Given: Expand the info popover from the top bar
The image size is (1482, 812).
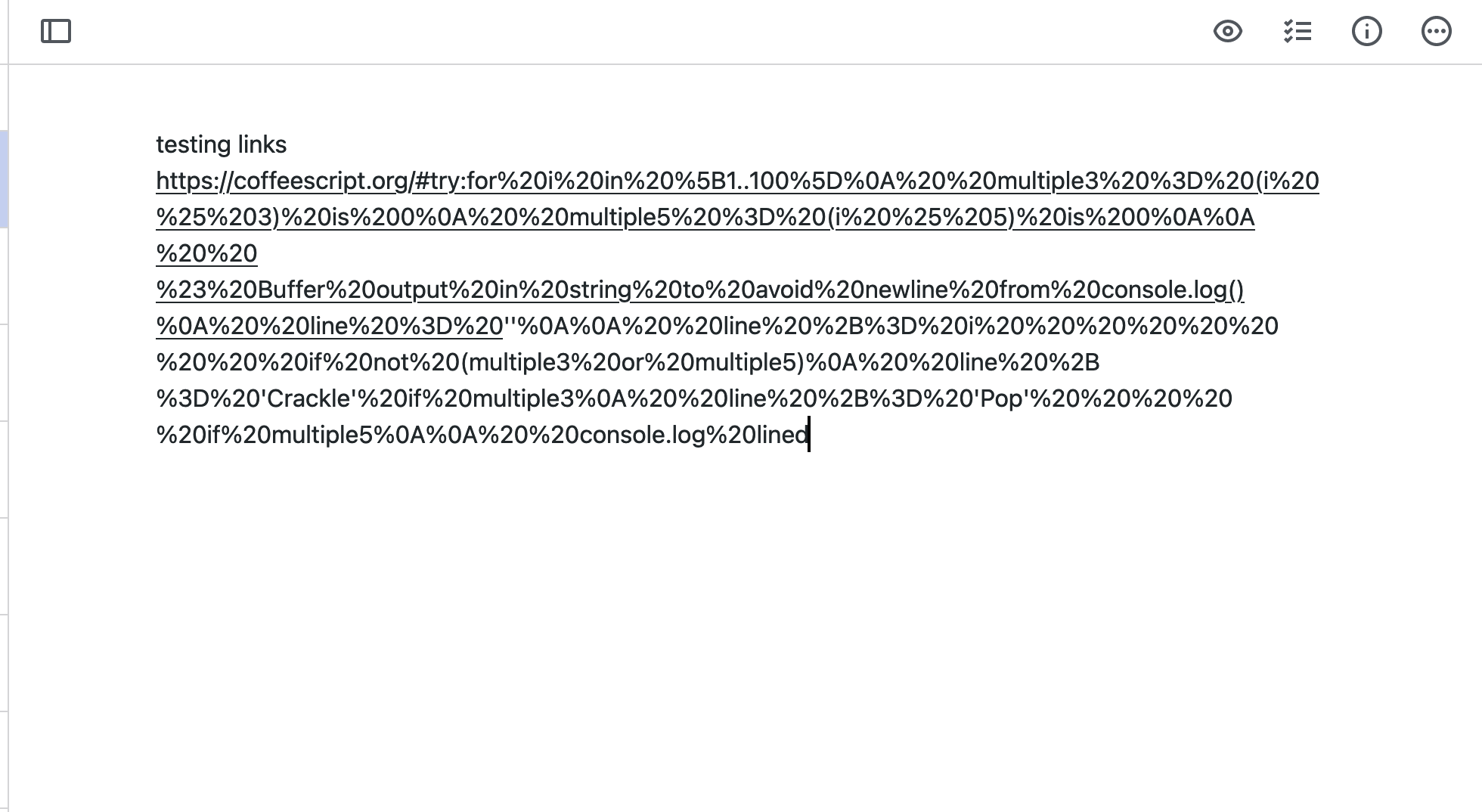Looking at the screenshot, I should [x=1367, y=31].
